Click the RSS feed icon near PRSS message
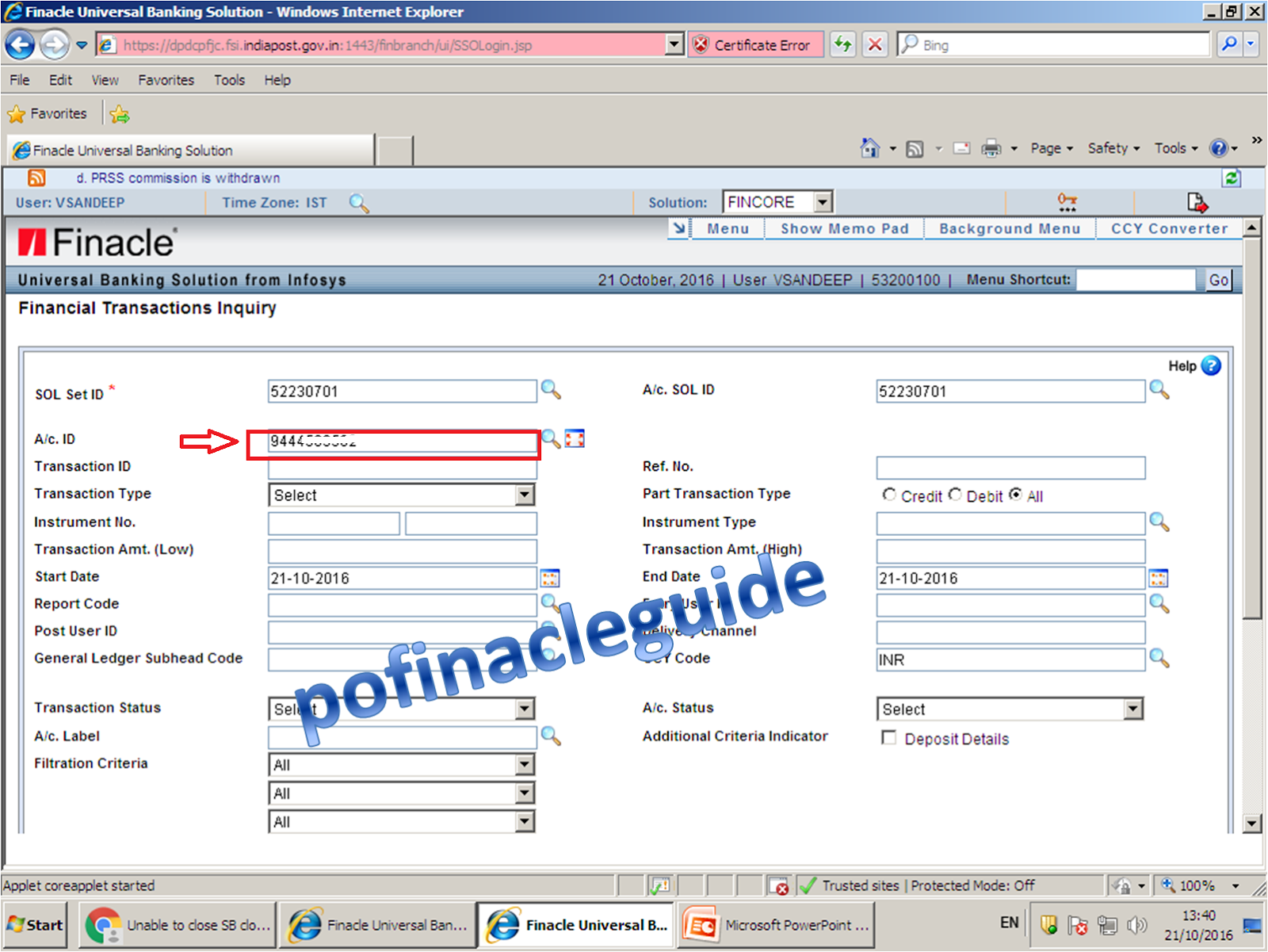This screenshot has width=1268, height=952. coord(35,178)
